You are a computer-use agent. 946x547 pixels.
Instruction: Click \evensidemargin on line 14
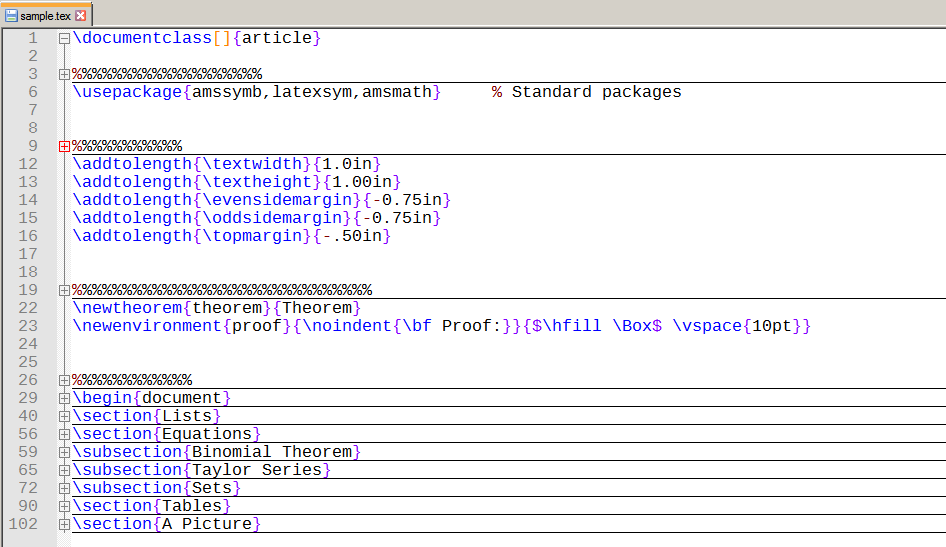[277, 200]
